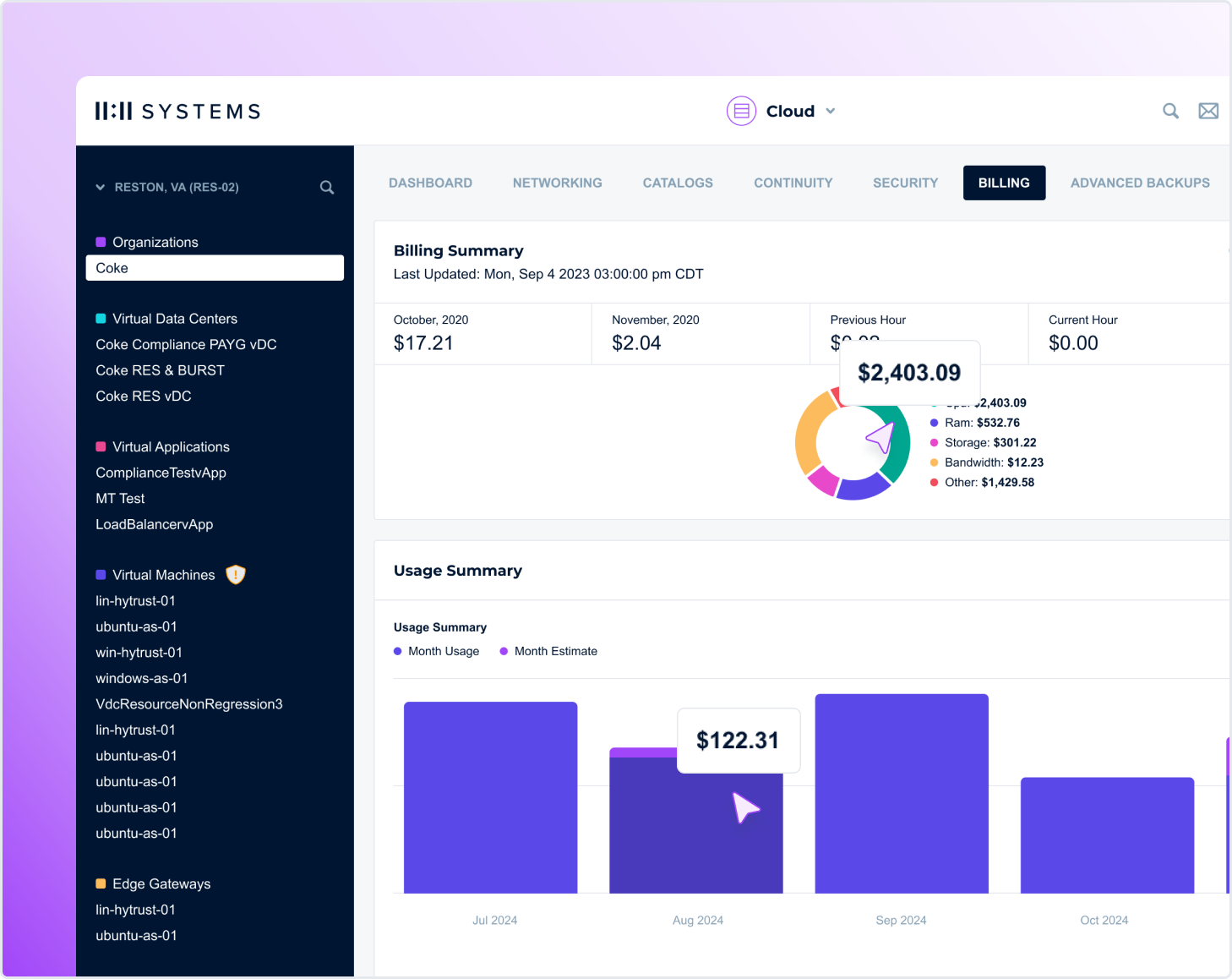The image size is (1232, 979).
Task: Click the warning shield next to Virtual Machines
Action: pyautogui.click(x=235, y=574)
